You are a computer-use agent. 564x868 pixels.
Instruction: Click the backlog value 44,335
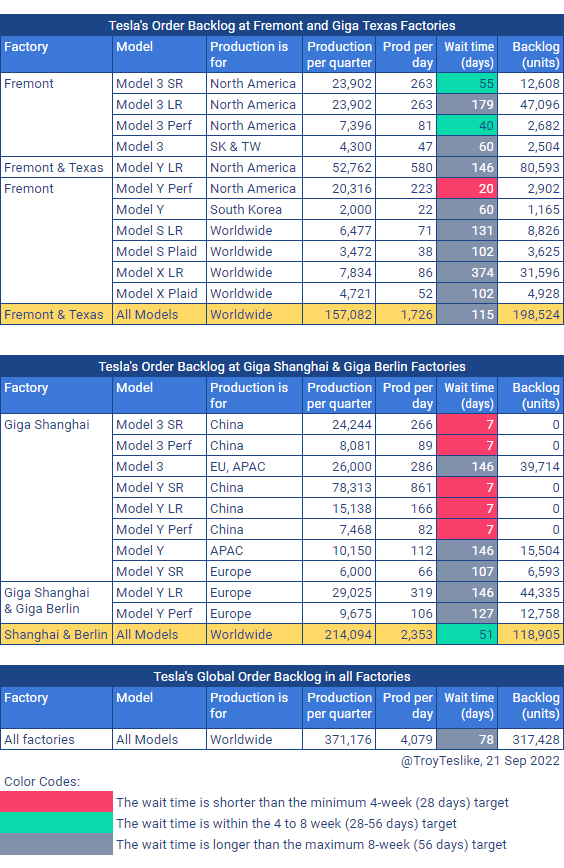click(531, 593)
